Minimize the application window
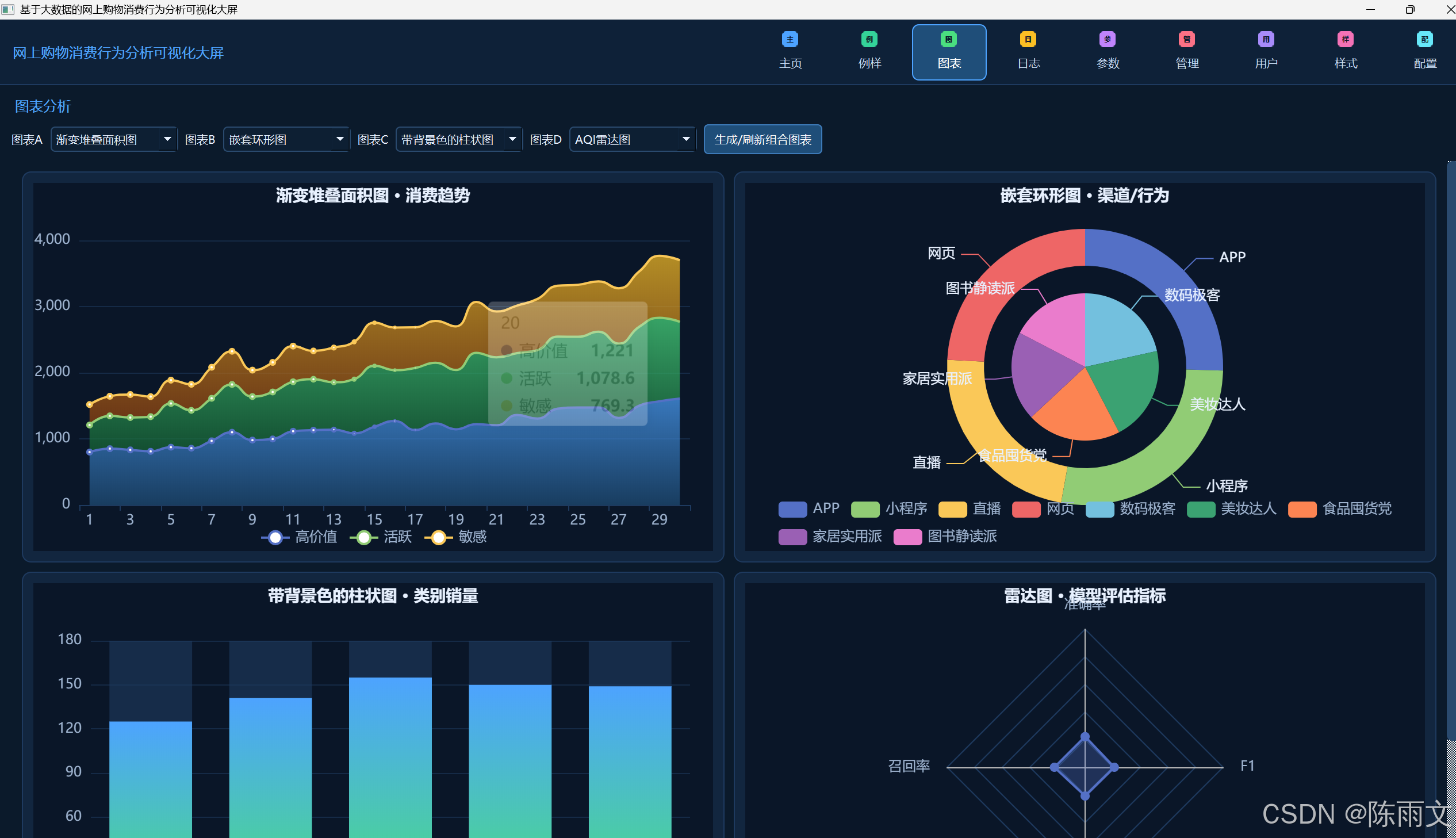 pos(1370,9)
